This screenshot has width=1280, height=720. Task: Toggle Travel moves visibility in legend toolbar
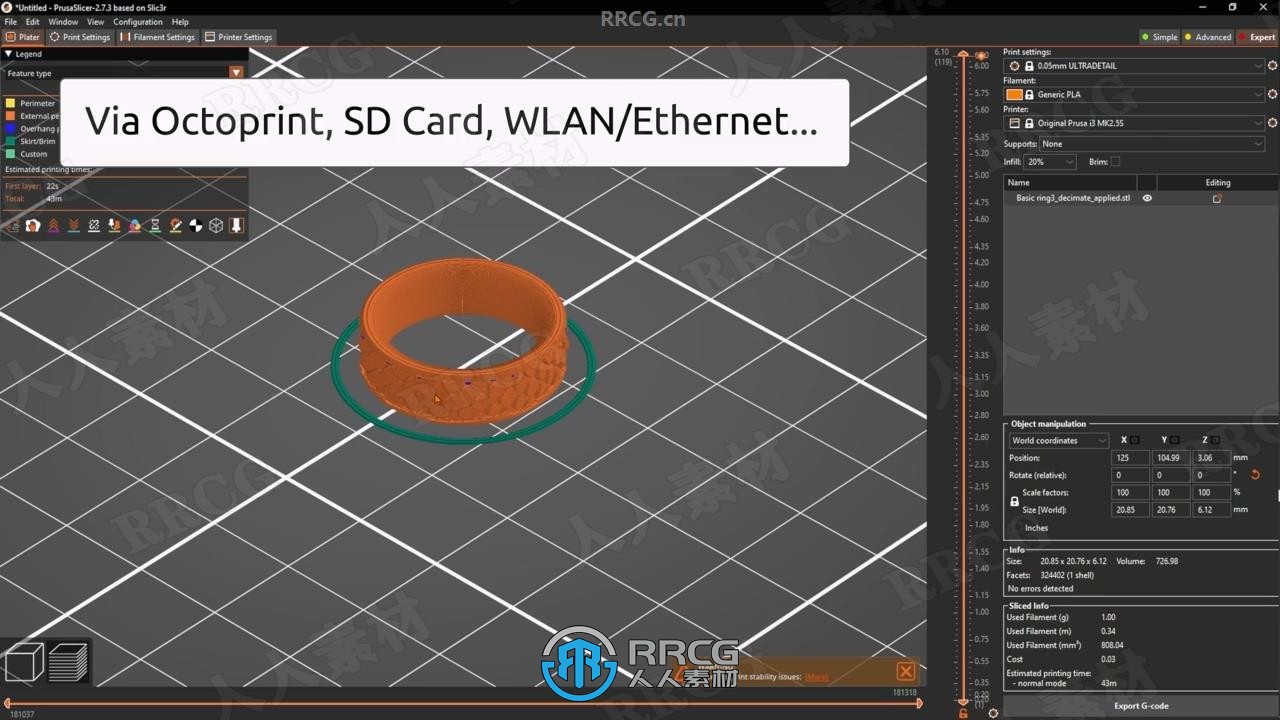point(13,225)
